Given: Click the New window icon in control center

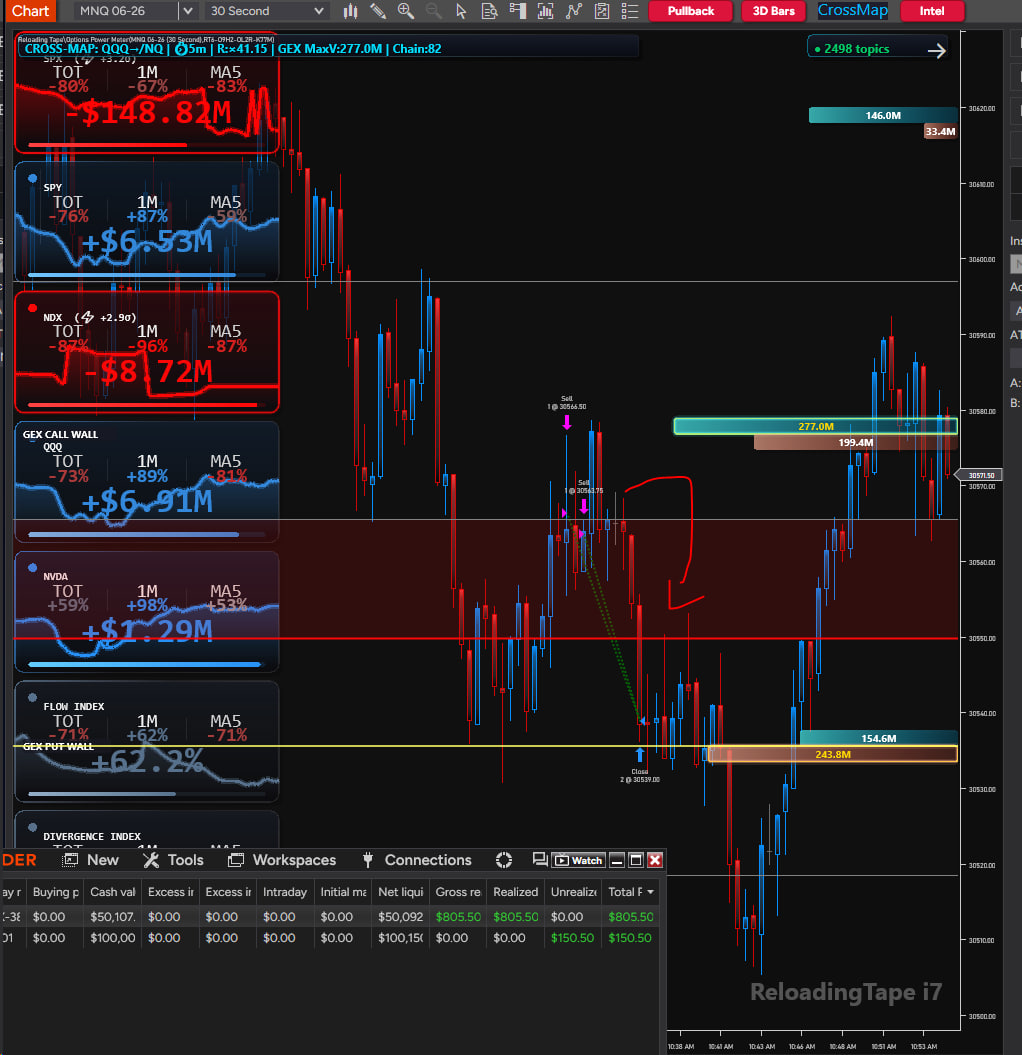Looking at the screenshot, I should [70, 860].
